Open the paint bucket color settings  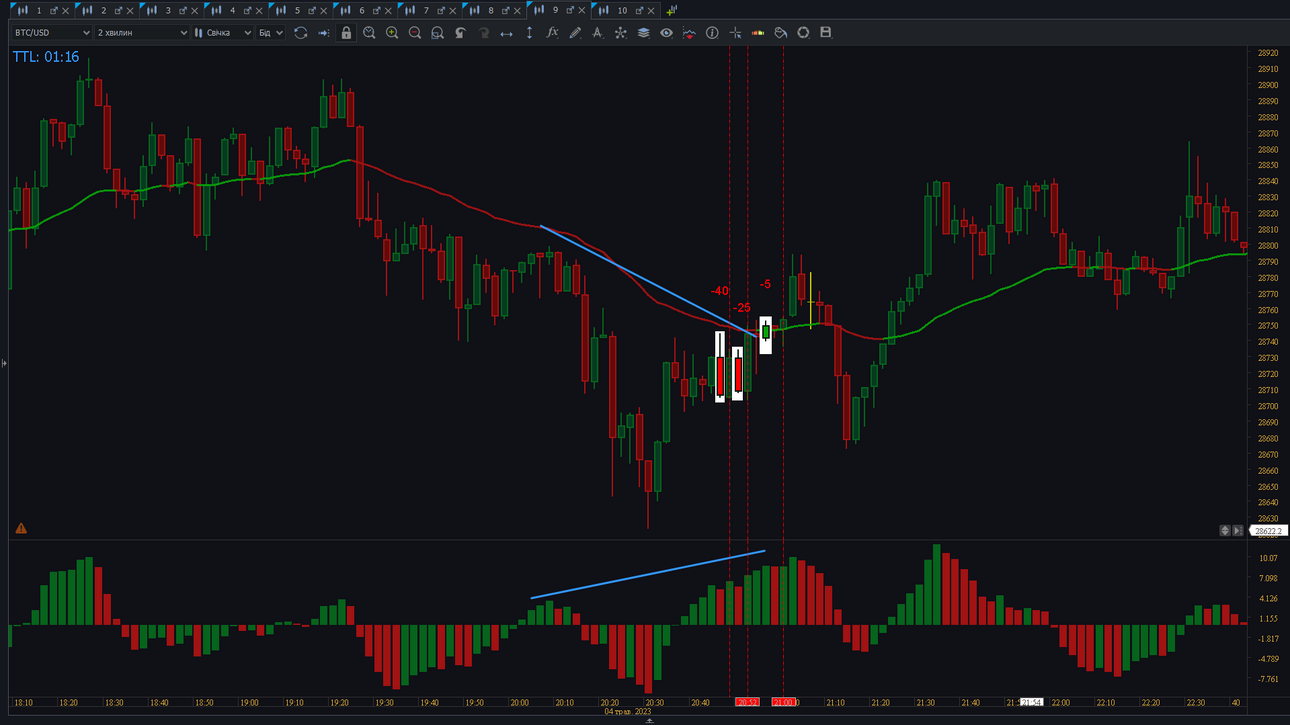click(780, 33)
